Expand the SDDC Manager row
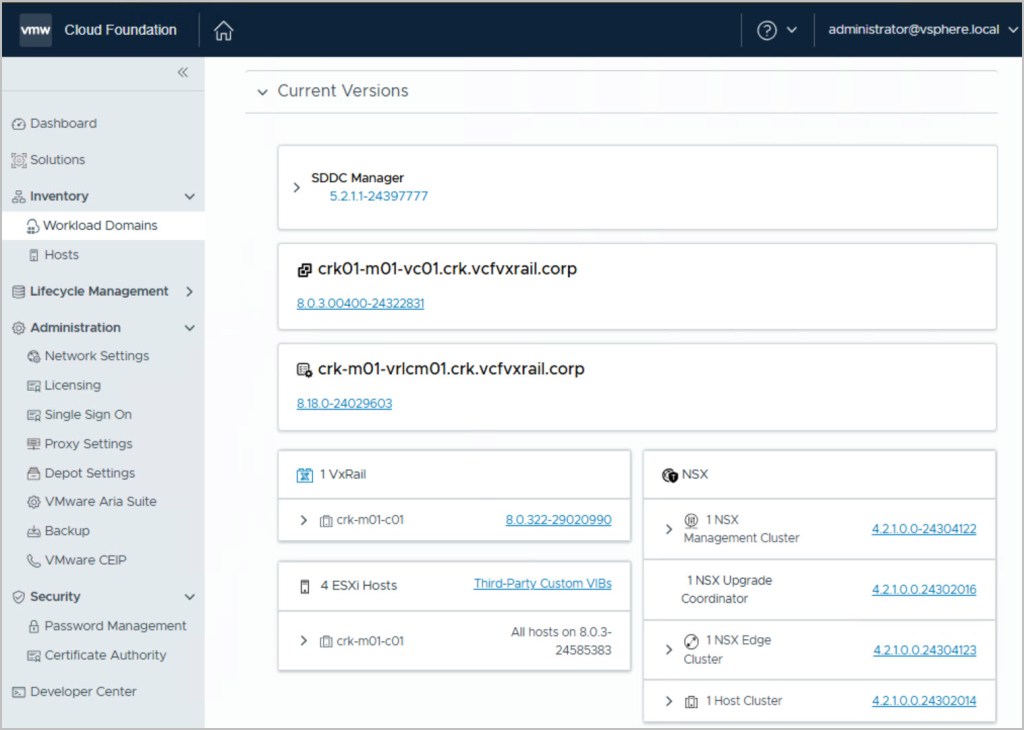Viewport: 1024px width, 730px height. point(297,187)
